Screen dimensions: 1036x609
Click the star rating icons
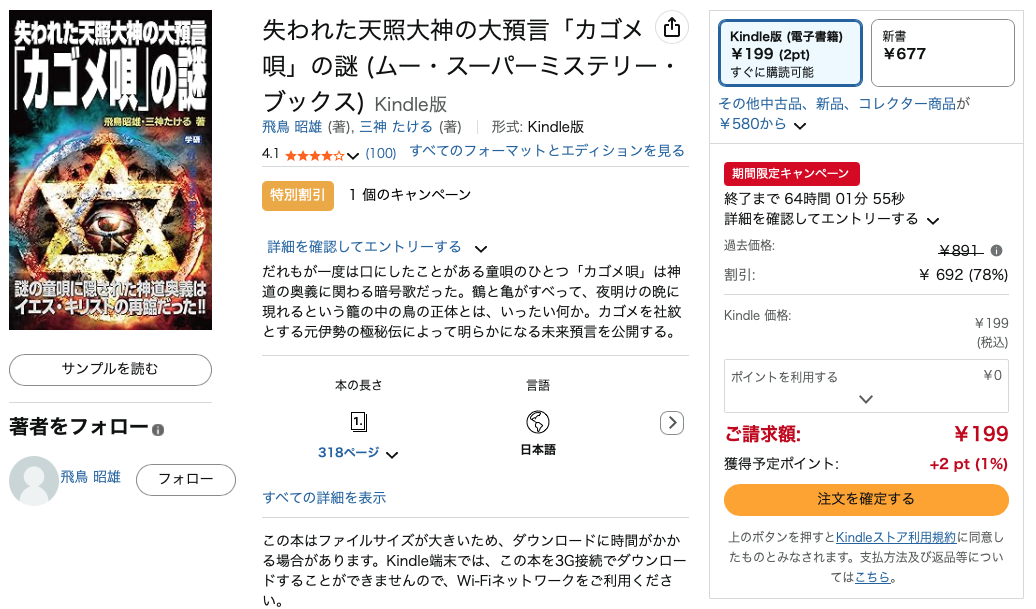[314, 155]
